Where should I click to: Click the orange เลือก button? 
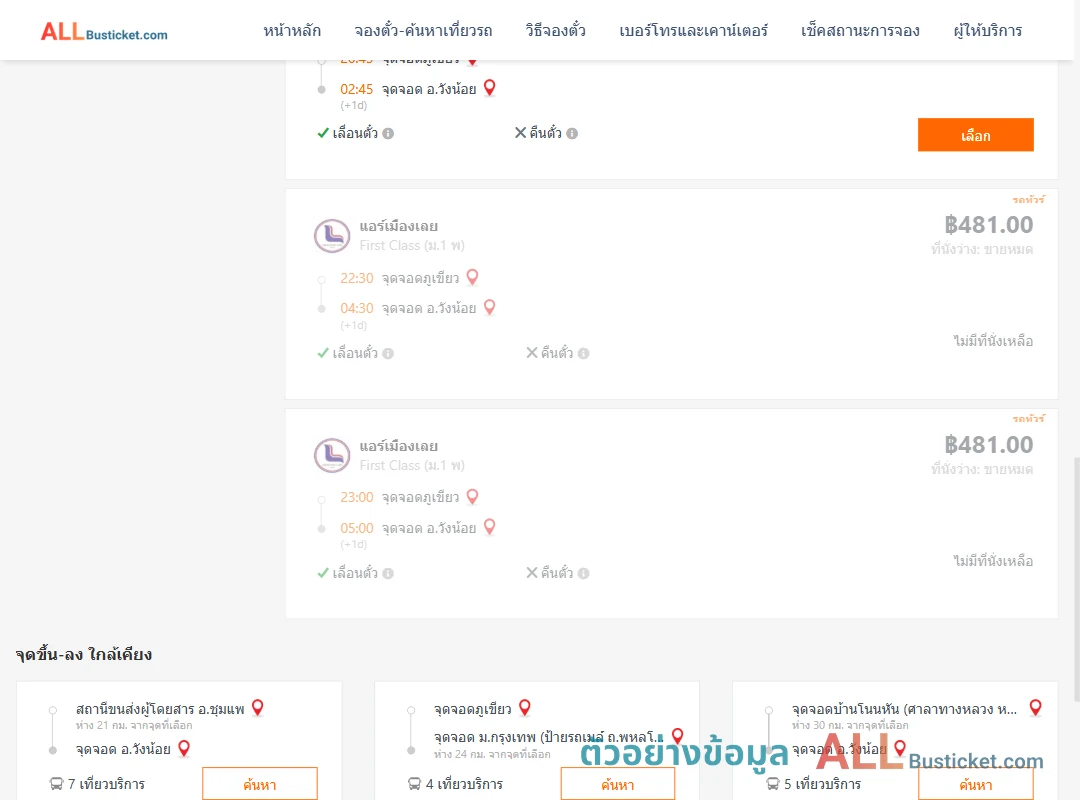click(975, 135)
